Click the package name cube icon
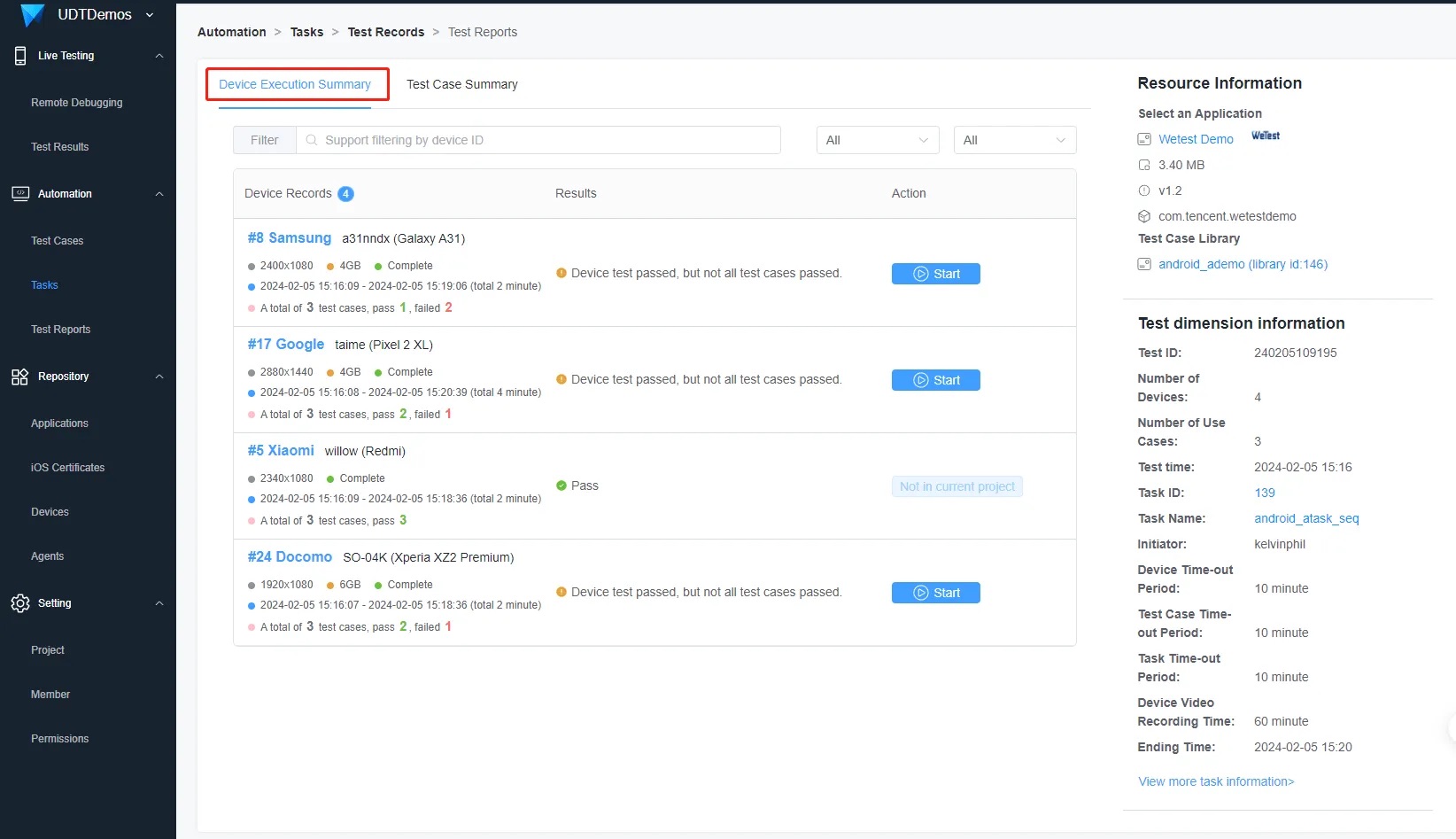Viewport: 1456px width, 839px height. [1144, 216]
